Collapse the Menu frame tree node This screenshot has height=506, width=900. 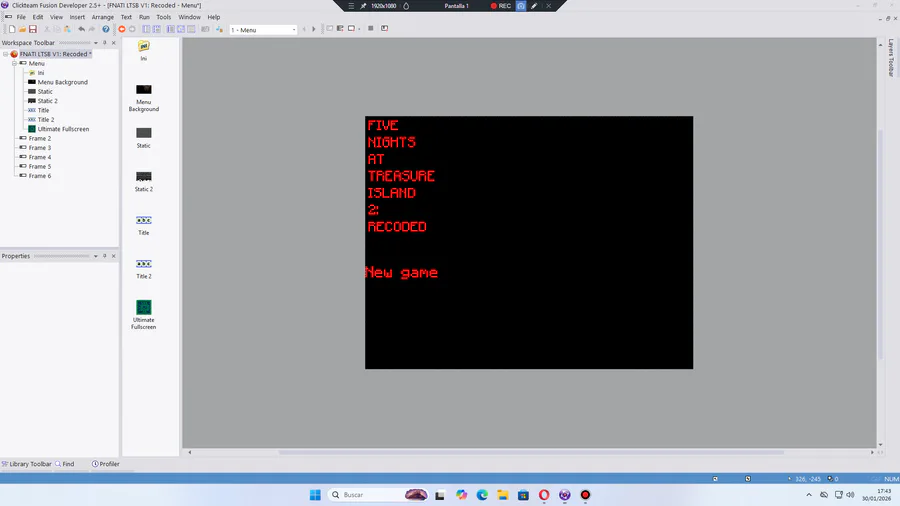tap(15, 63)
